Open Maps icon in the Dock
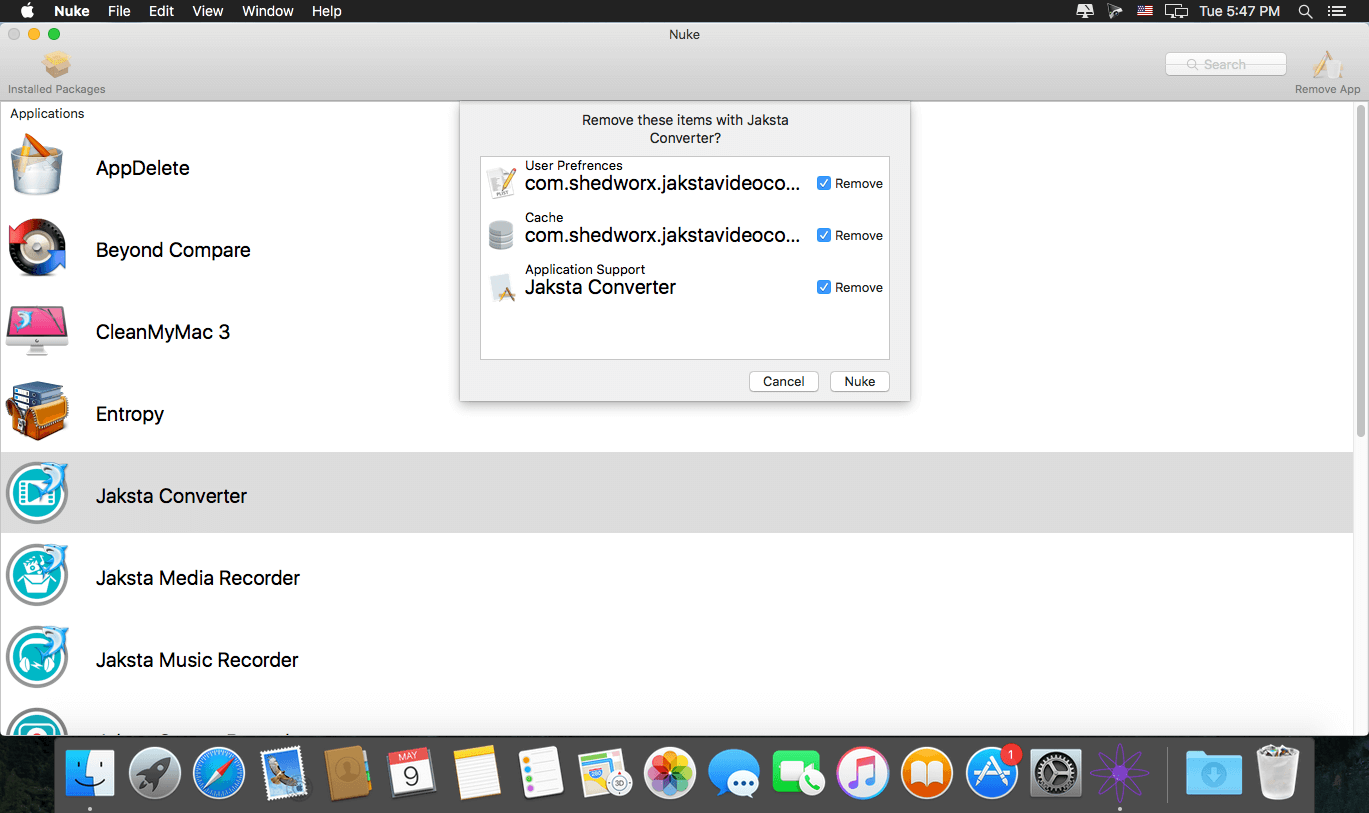 coord(605,773)
